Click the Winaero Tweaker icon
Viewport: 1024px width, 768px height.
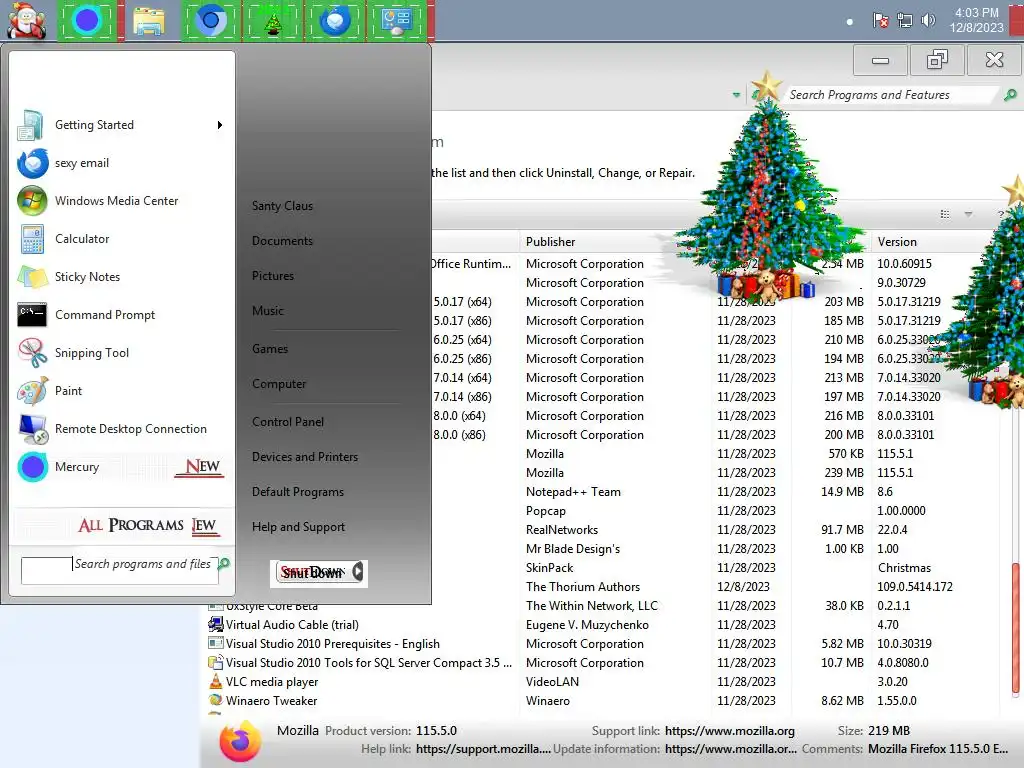point(216,700)
